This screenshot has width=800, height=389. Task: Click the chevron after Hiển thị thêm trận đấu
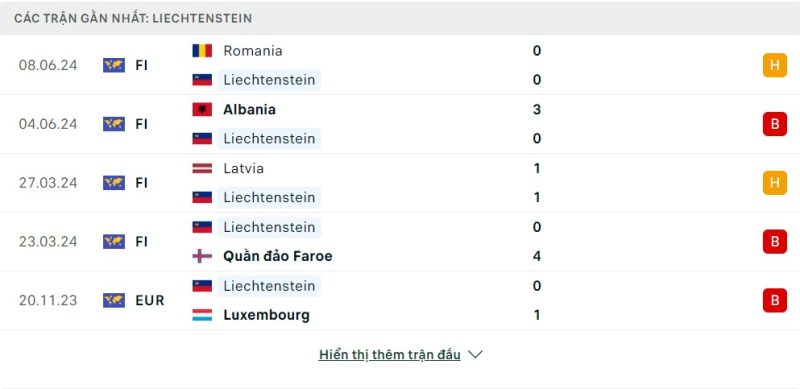coord(475,354)
